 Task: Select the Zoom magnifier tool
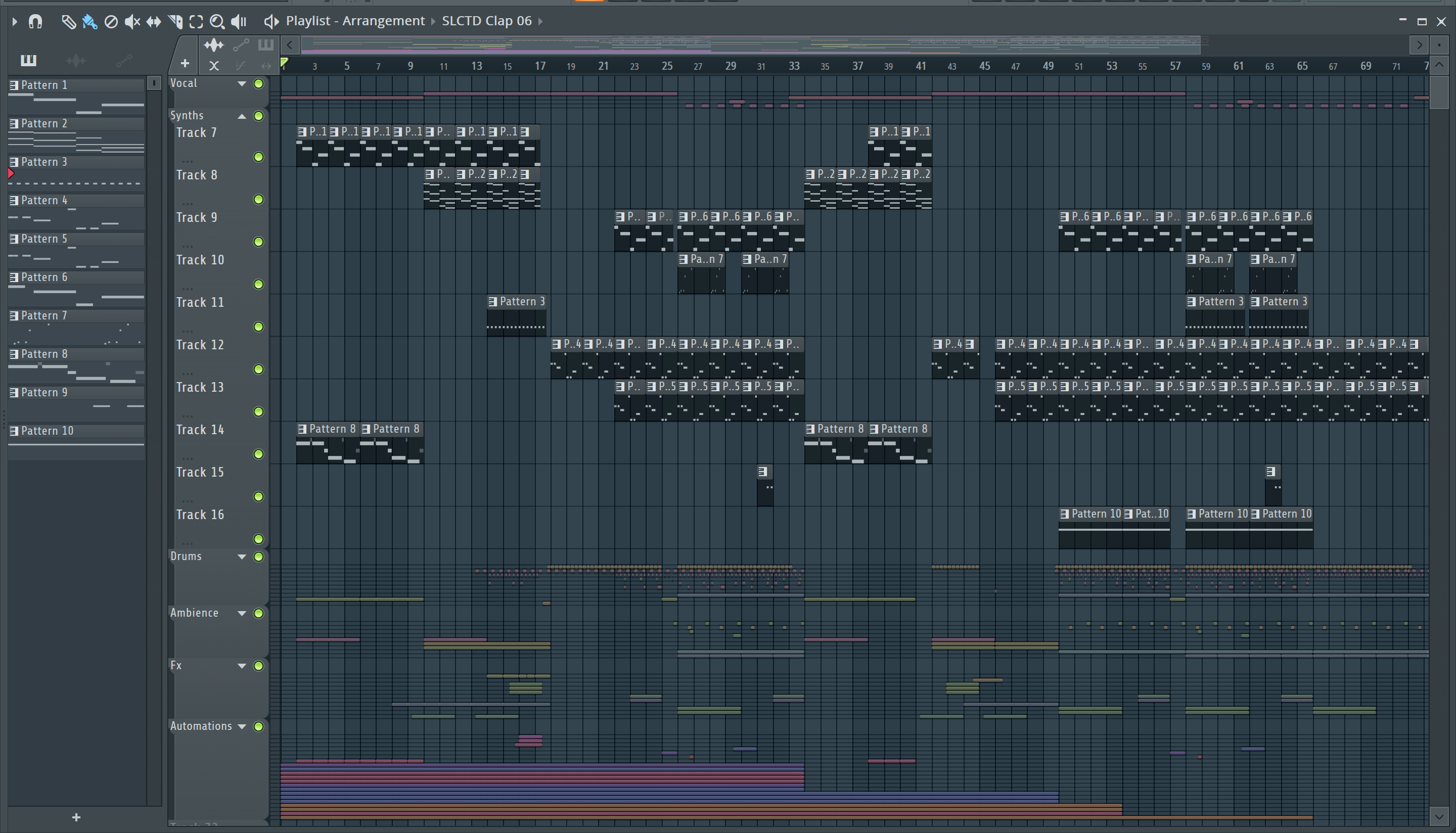tap(217, 22)
